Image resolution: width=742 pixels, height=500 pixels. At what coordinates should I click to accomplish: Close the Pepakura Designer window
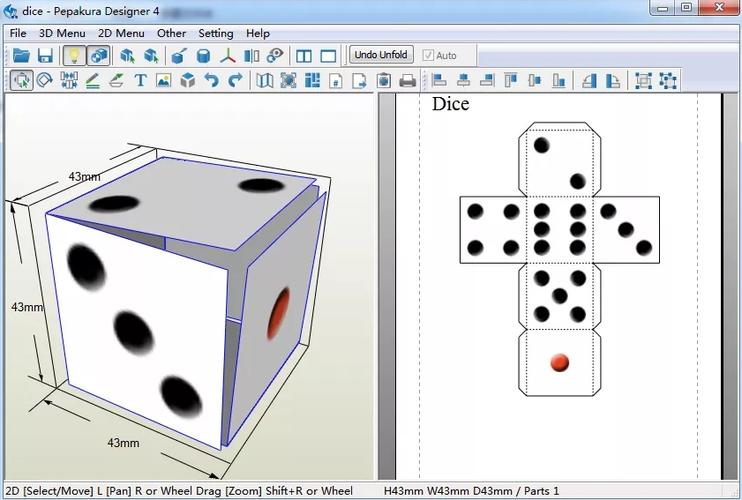coord(719,8)
